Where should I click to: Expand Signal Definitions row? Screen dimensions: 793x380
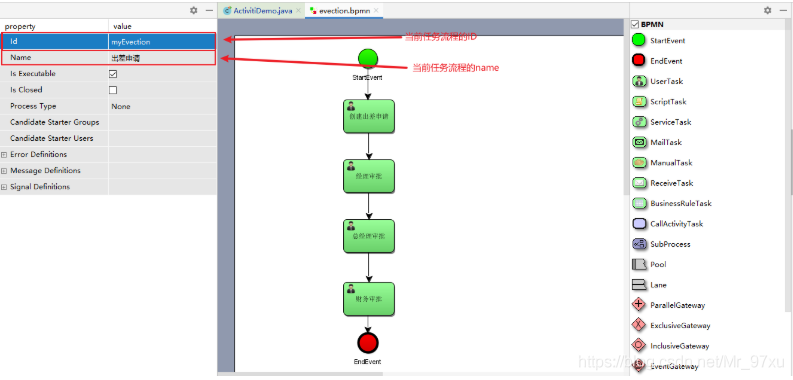4,187
